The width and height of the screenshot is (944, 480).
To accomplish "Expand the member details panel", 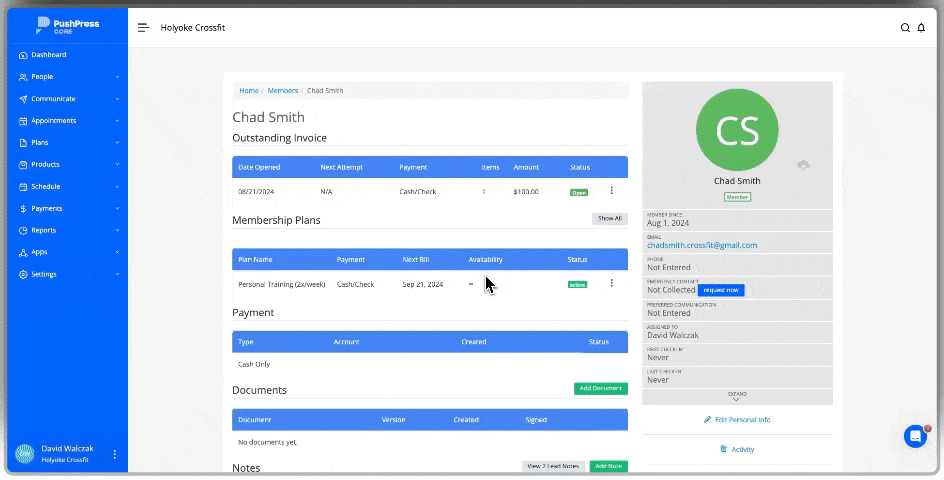I will pos(737,397).
